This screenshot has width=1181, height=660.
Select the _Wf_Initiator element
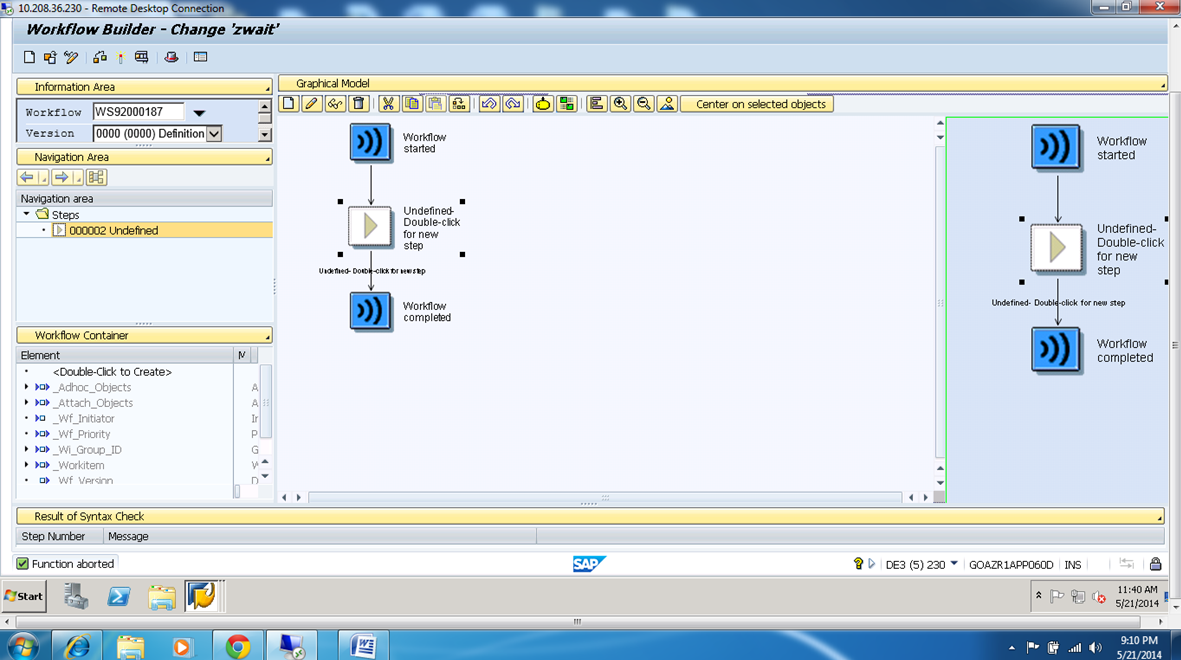(84, 418)
